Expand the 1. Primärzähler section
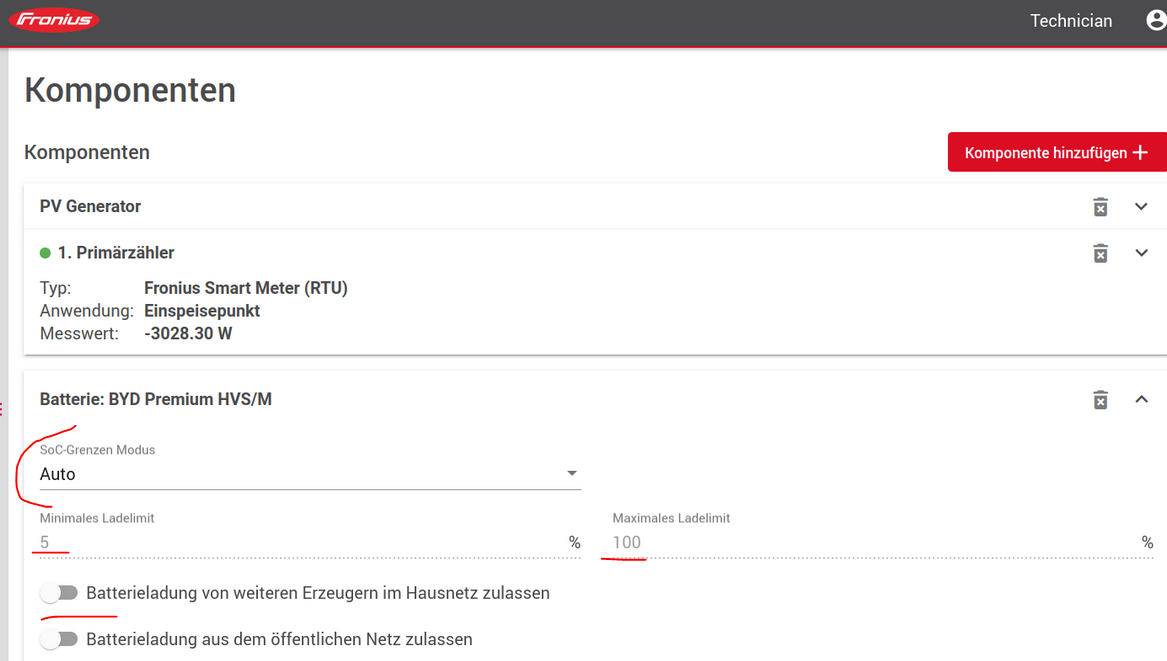Viewport: 1167px width, 661px height. (x=1141, y=253)
